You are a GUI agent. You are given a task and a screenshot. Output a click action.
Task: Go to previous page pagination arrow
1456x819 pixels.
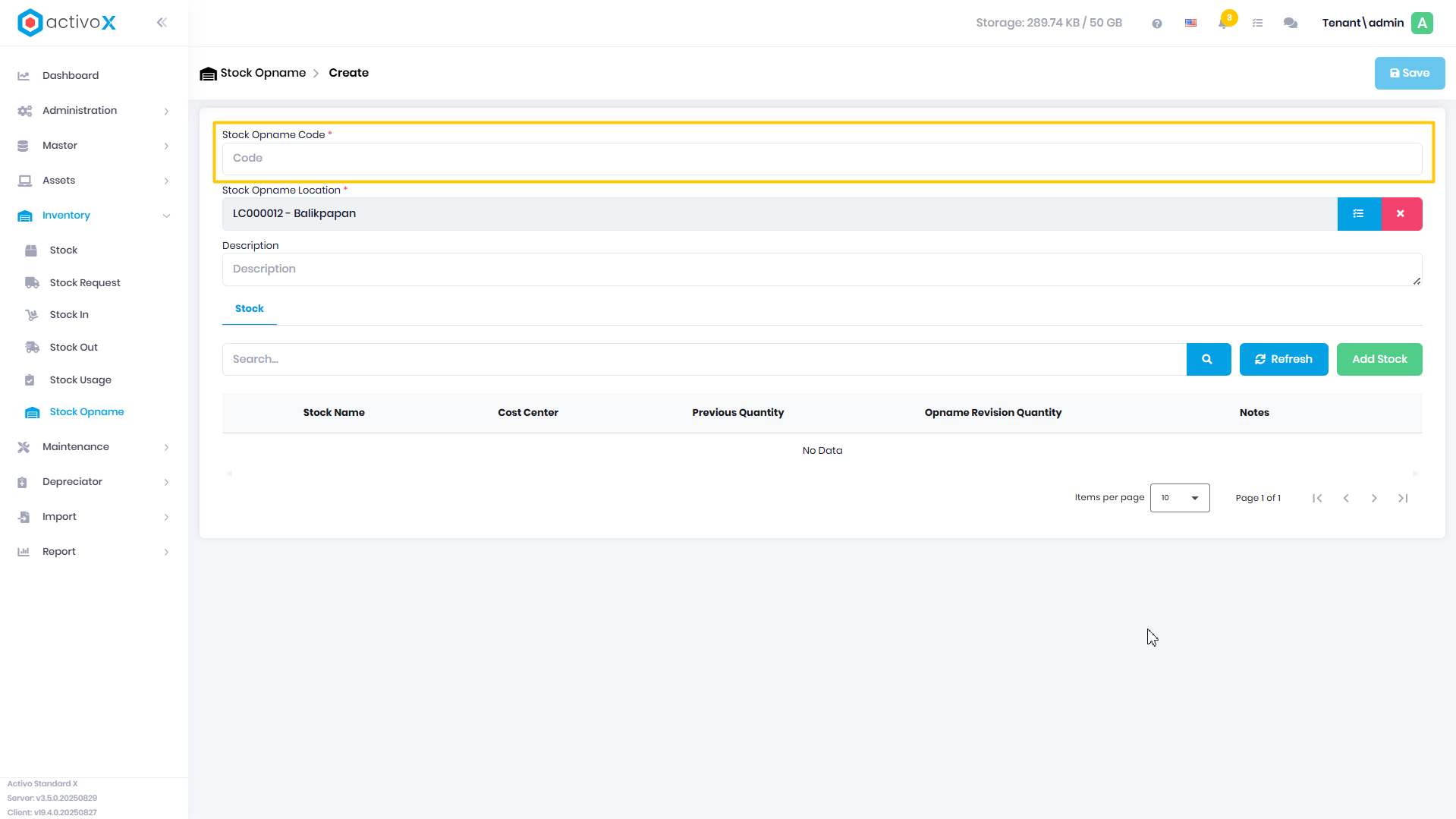coord(1346,499)
